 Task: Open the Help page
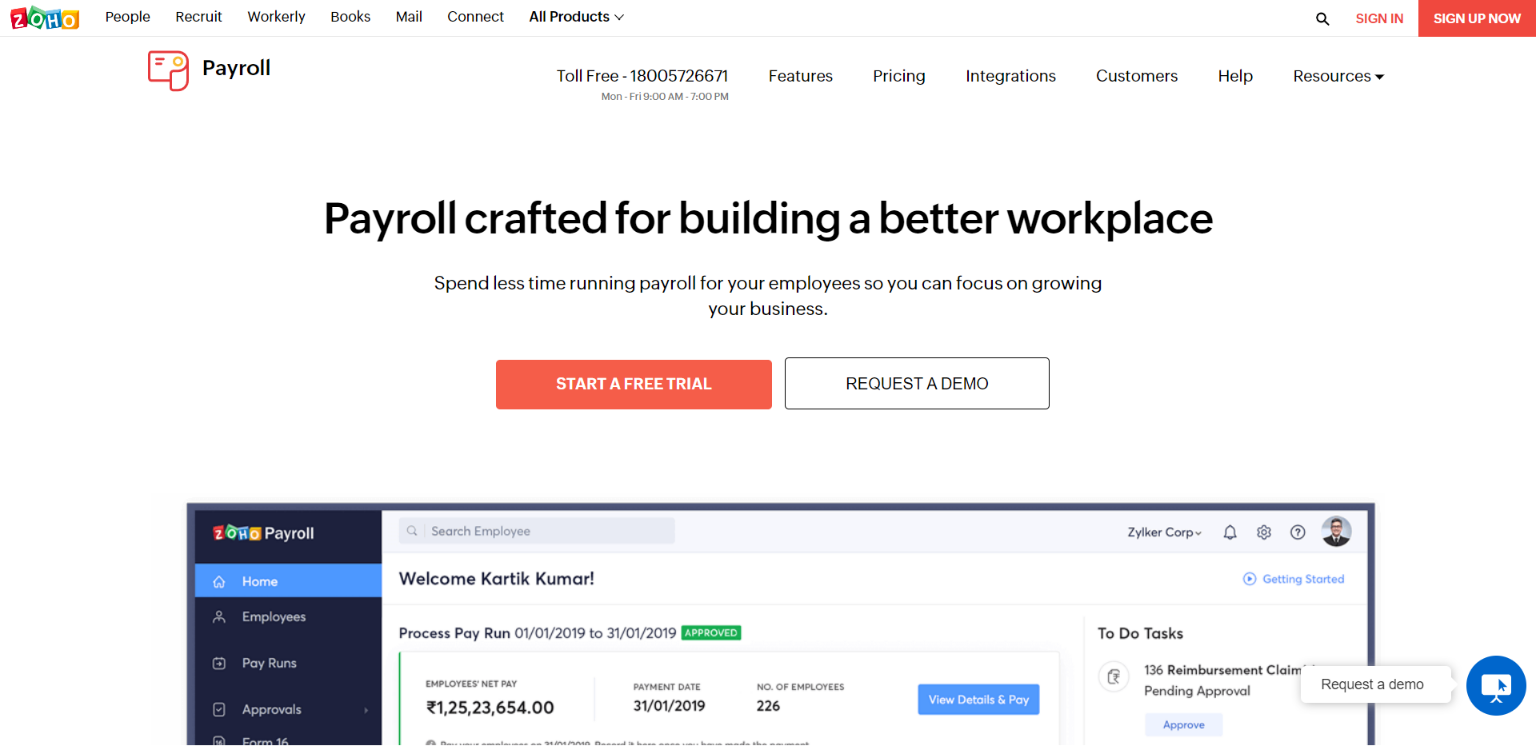1235,76
